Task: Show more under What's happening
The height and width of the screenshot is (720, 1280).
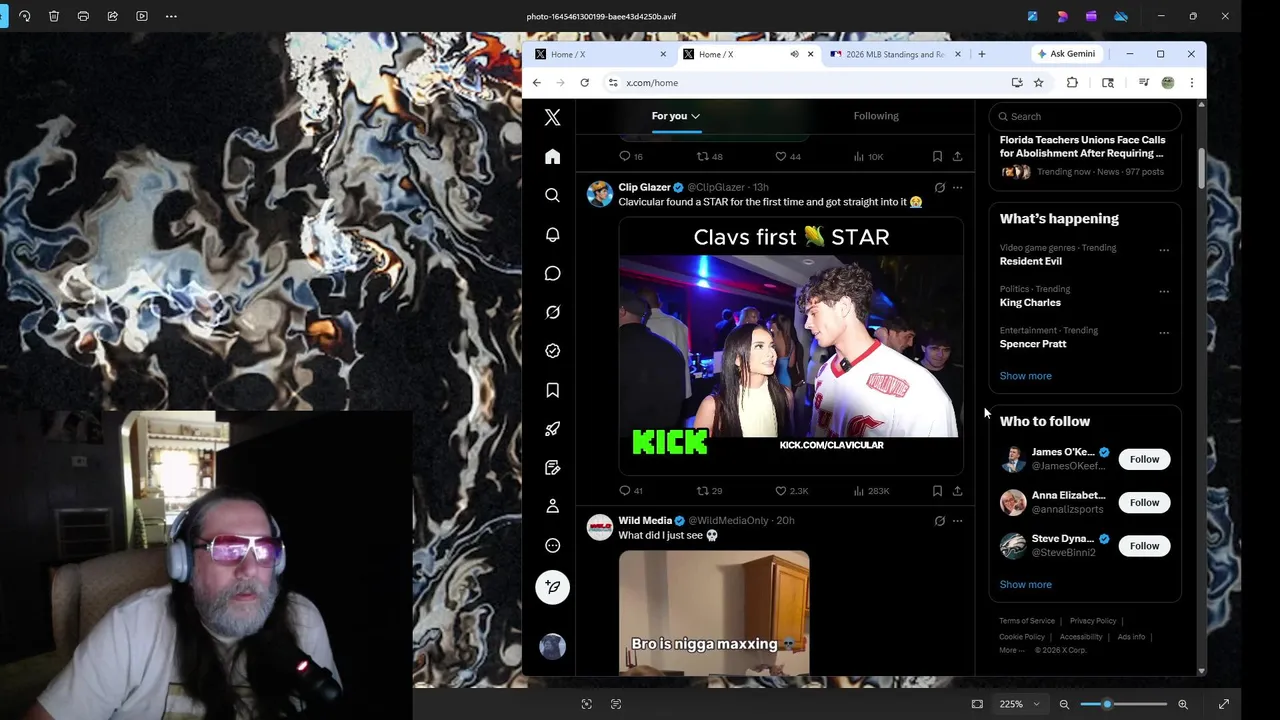Action: point(1025,376)
